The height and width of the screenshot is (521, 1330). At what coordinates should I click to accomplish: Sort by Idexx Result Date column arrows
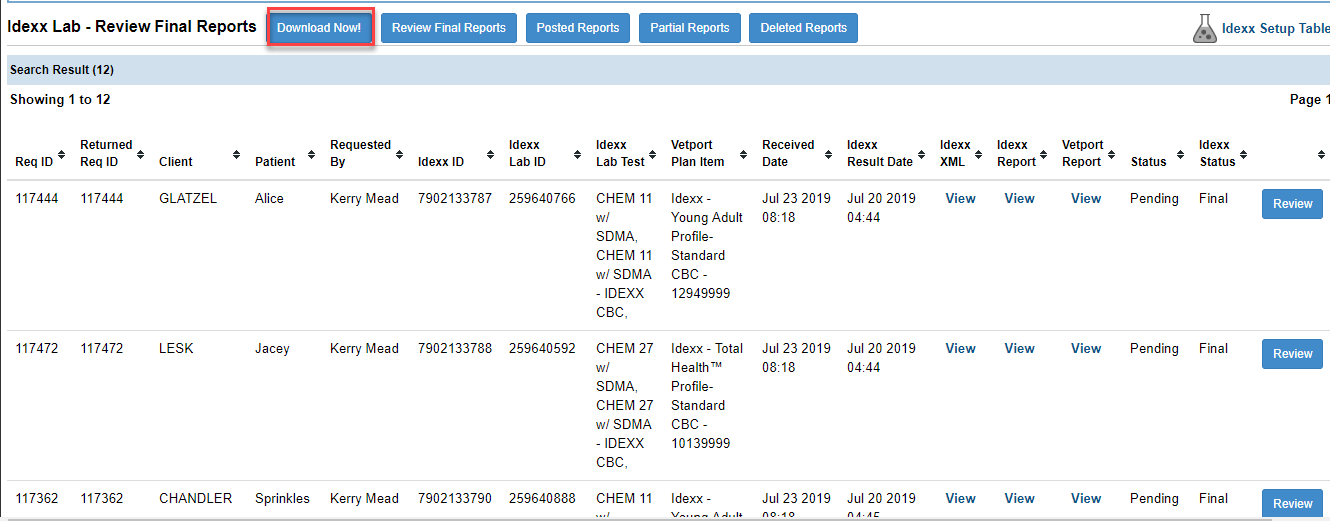point(923,155)
